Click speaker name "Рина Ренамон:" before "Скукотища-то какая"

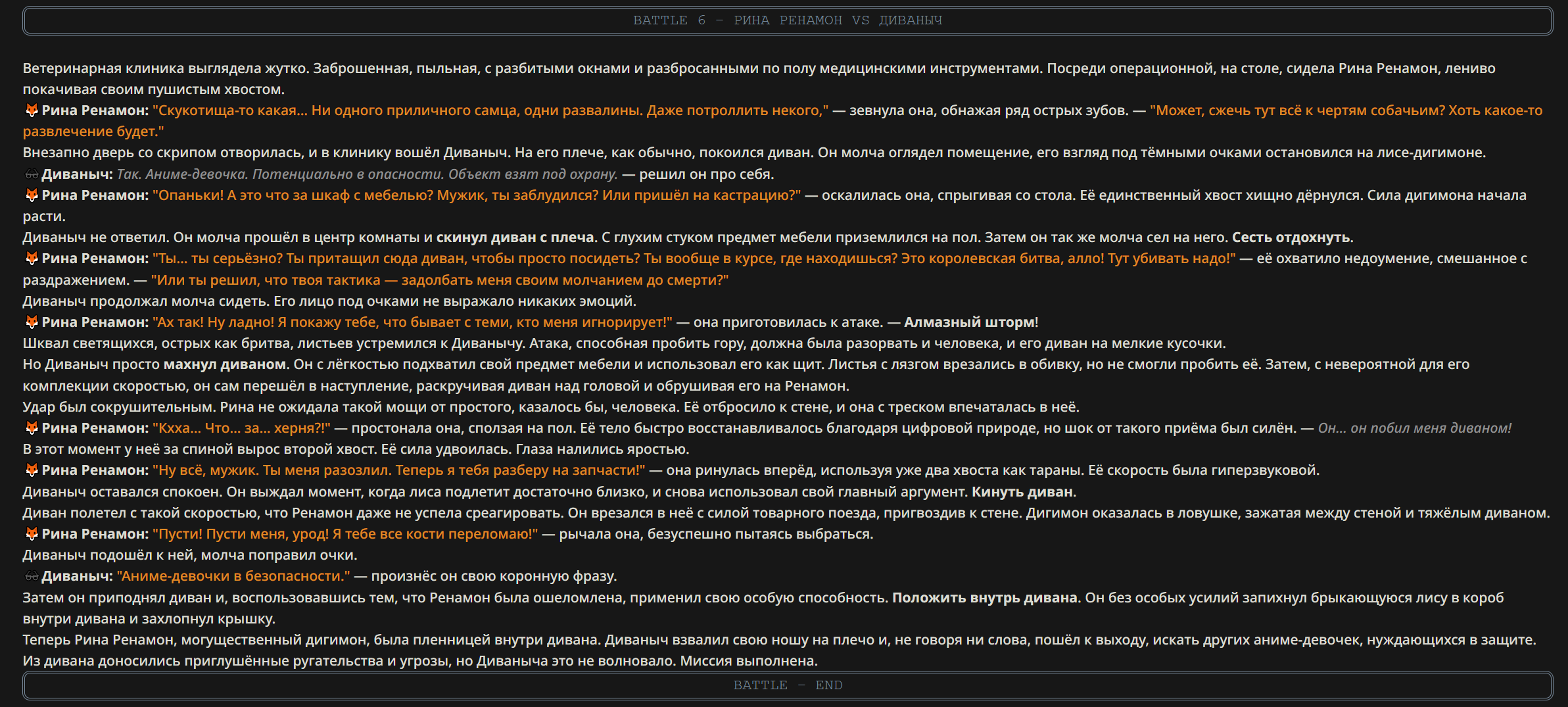pos(95,110)
